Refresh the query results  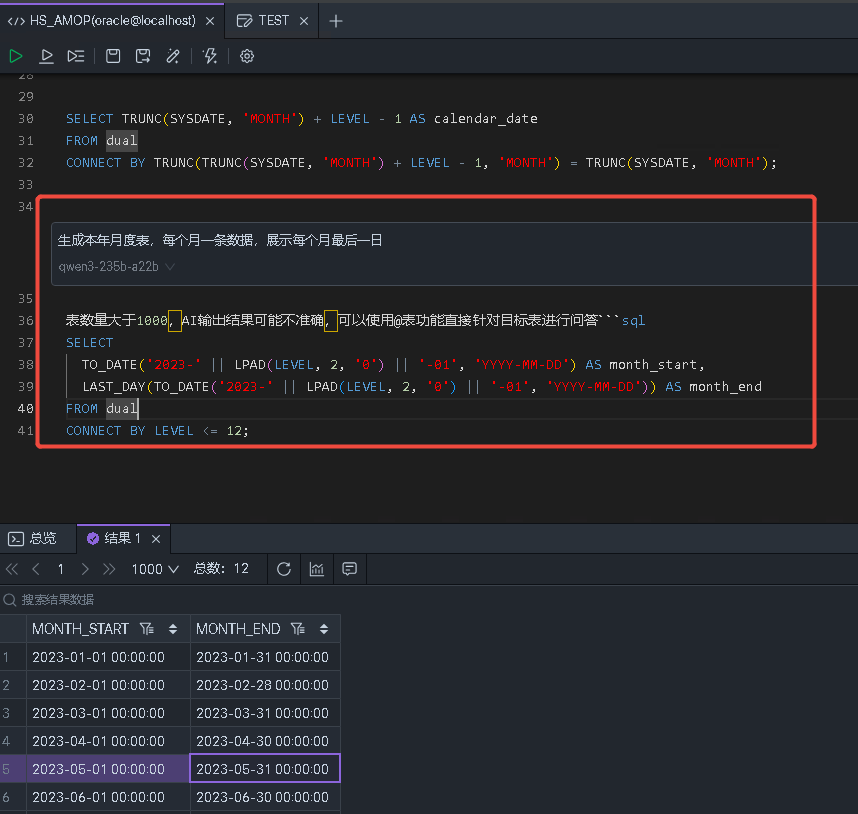(284, 569)
